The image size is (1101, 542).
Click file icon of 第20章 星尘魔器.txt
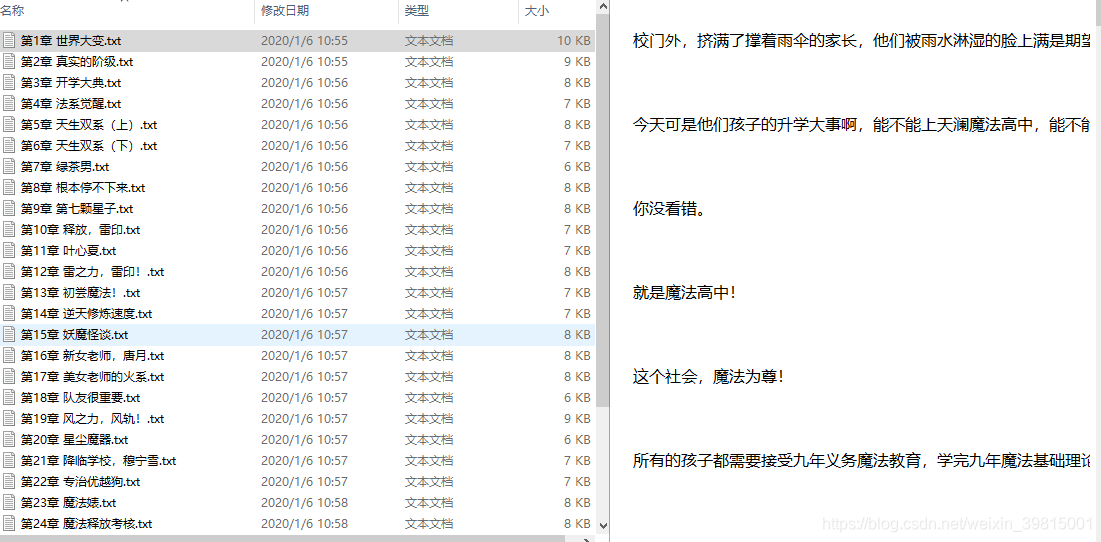pos(8,440)
